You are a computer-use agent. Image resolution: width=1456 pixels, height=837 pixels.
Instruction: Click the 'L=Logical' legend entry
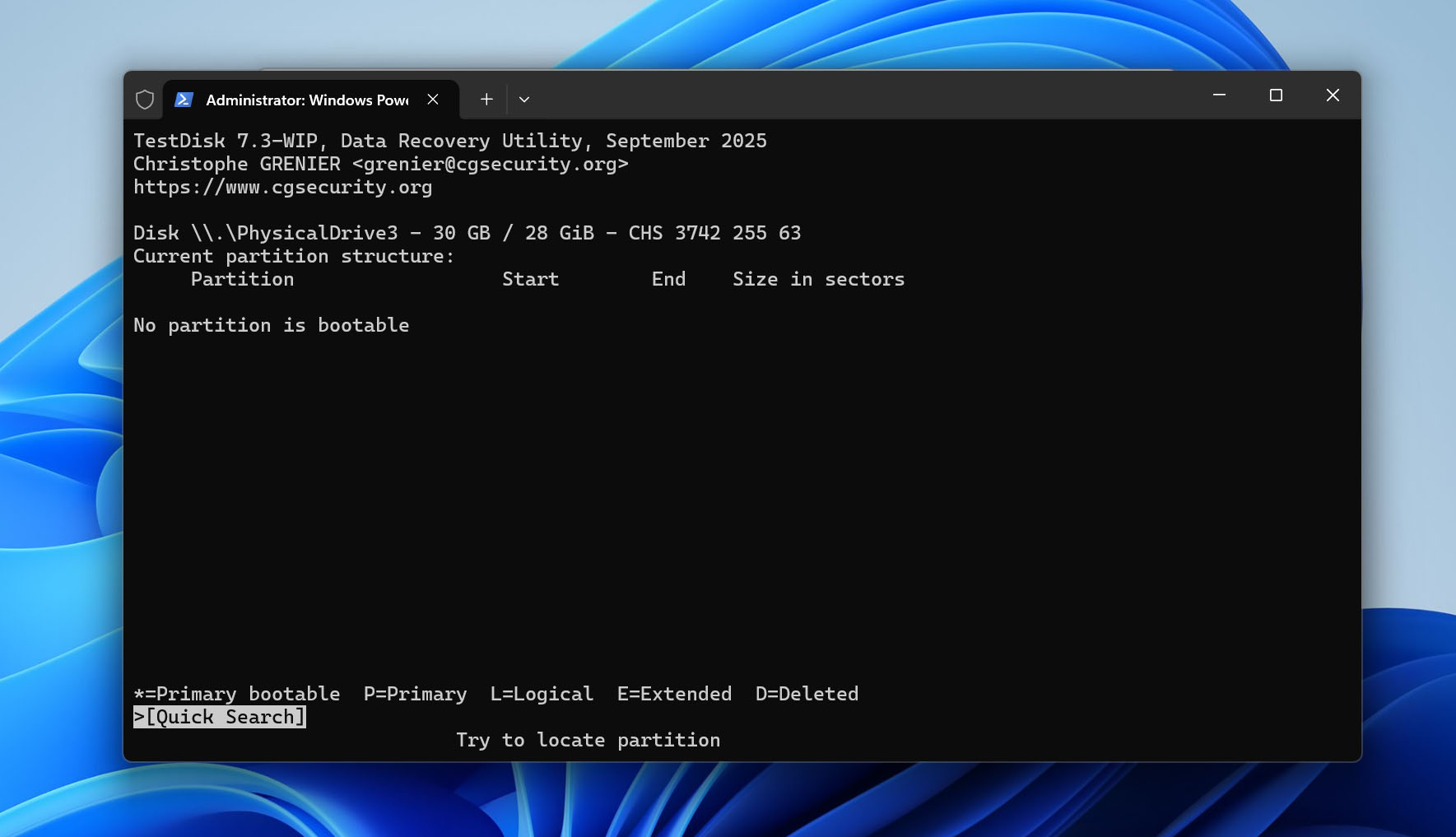(x=542, y=695)
